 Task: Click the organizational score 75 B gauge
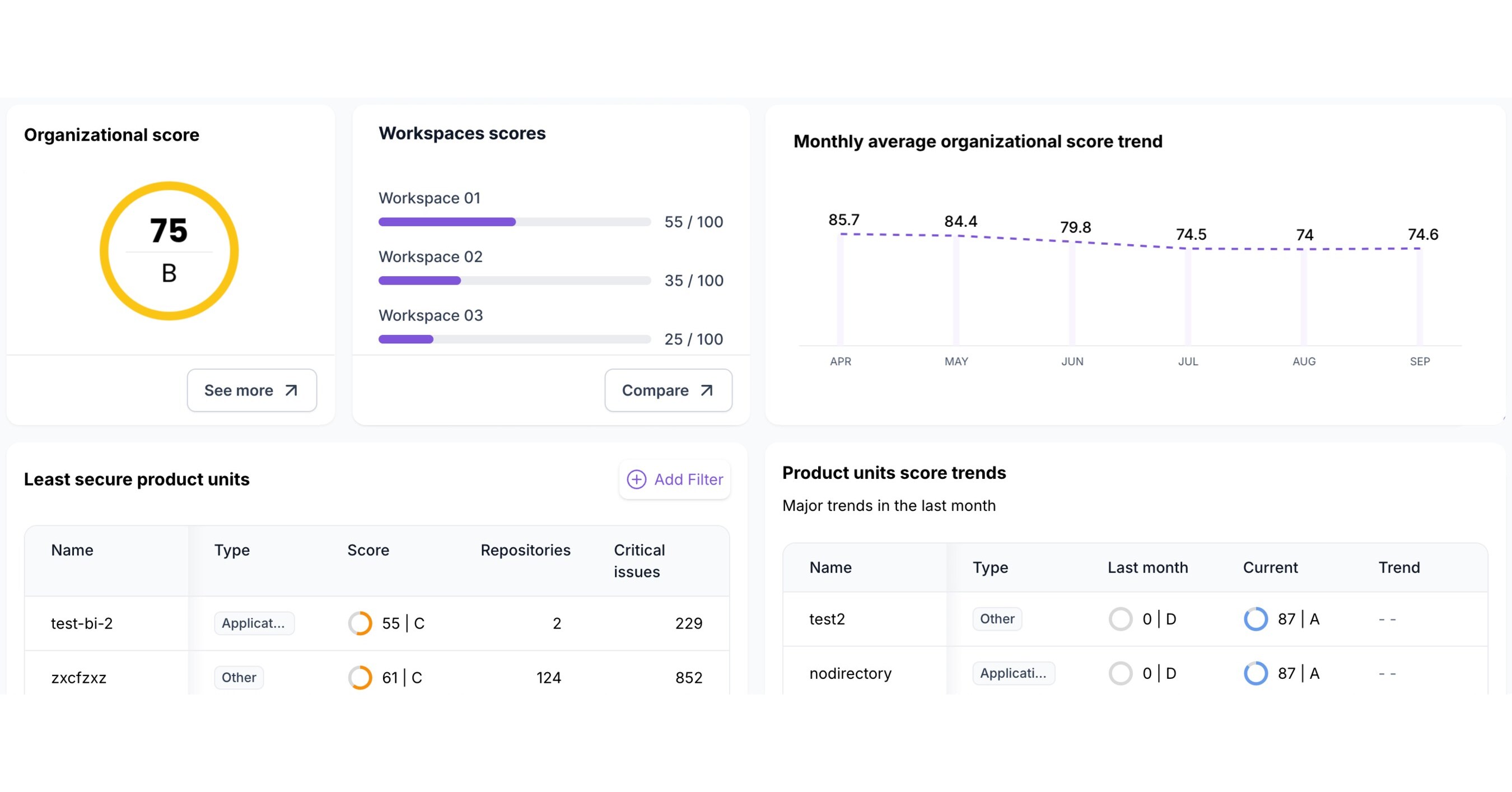[169, 251]
